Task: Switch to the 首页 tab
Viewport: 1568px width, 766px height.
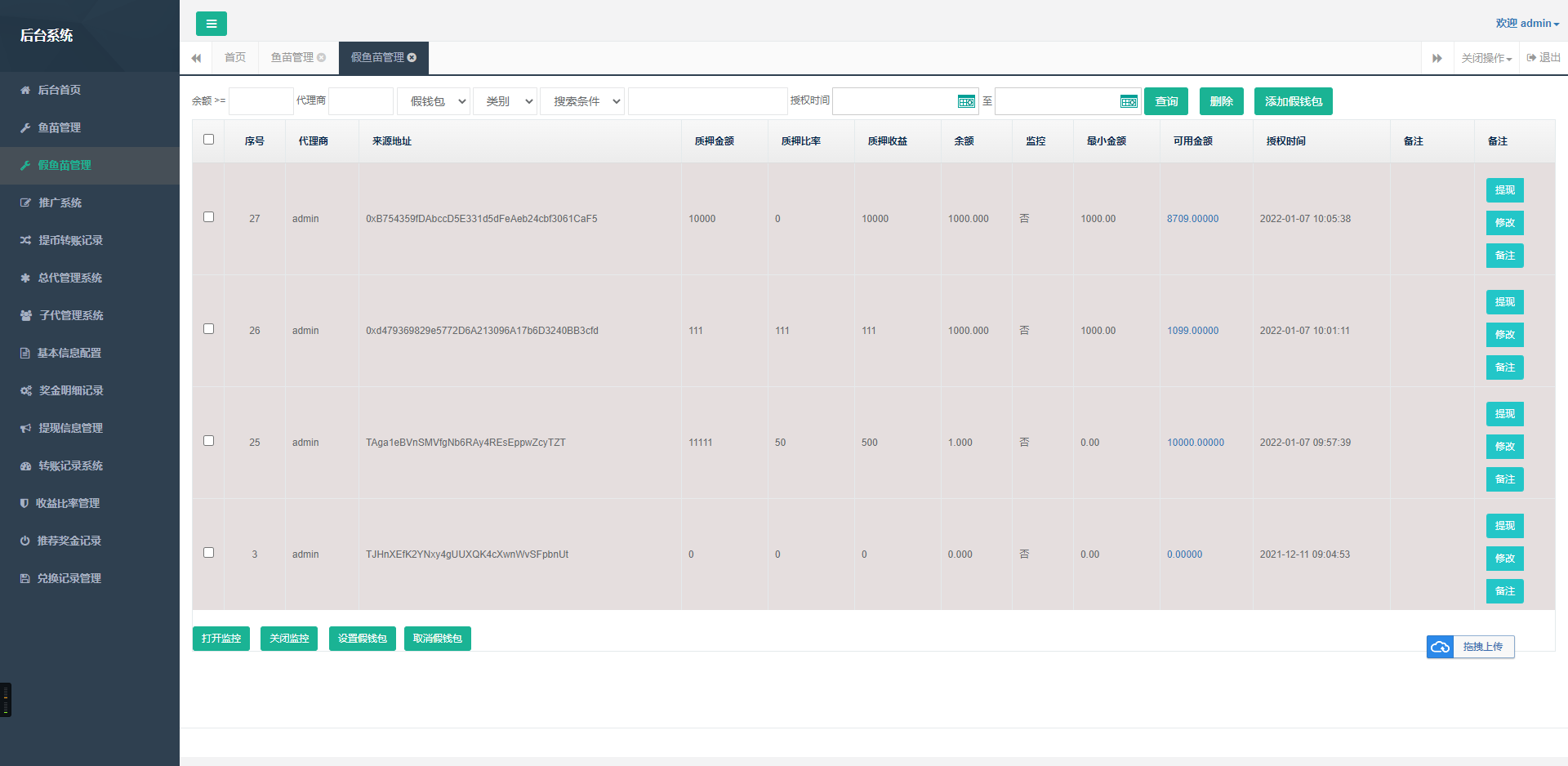Action: (235, 57)
